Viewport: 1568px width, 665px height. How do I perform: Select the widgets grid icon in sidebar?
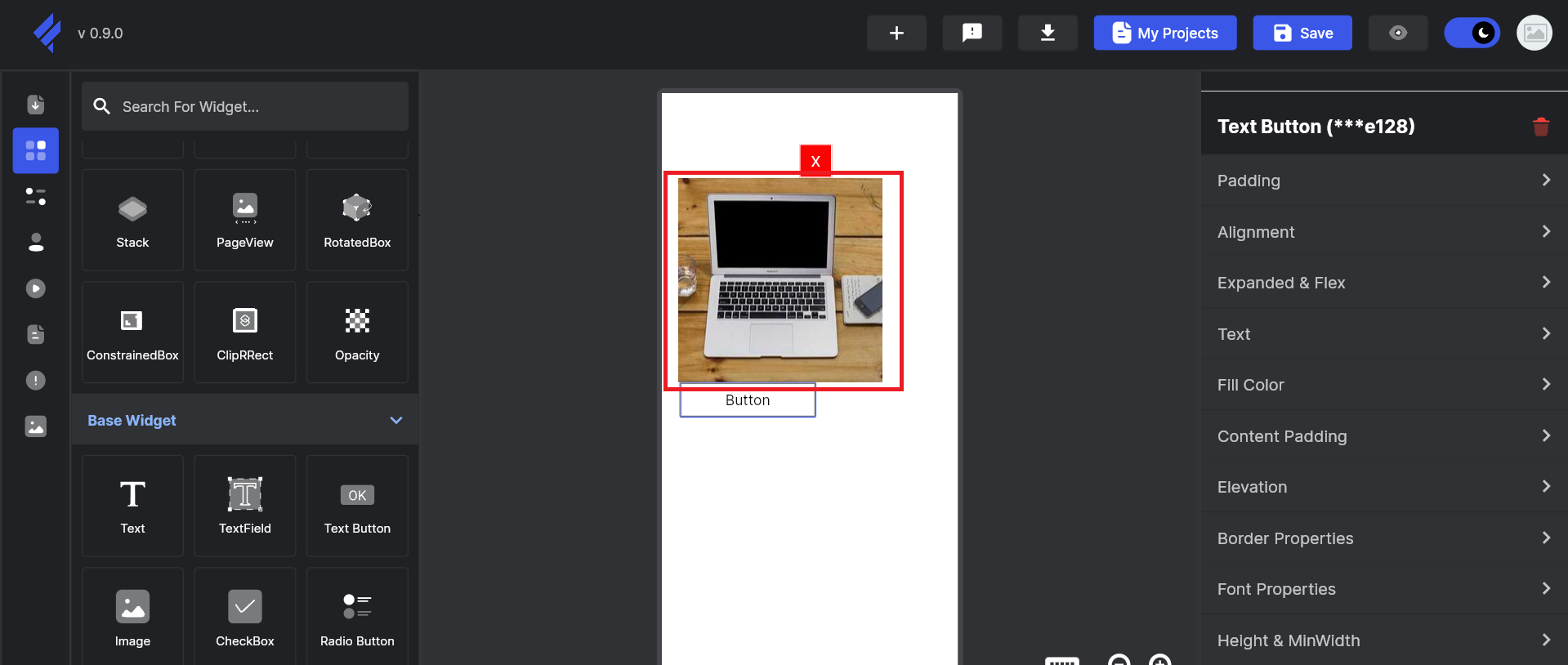point(36,150)
